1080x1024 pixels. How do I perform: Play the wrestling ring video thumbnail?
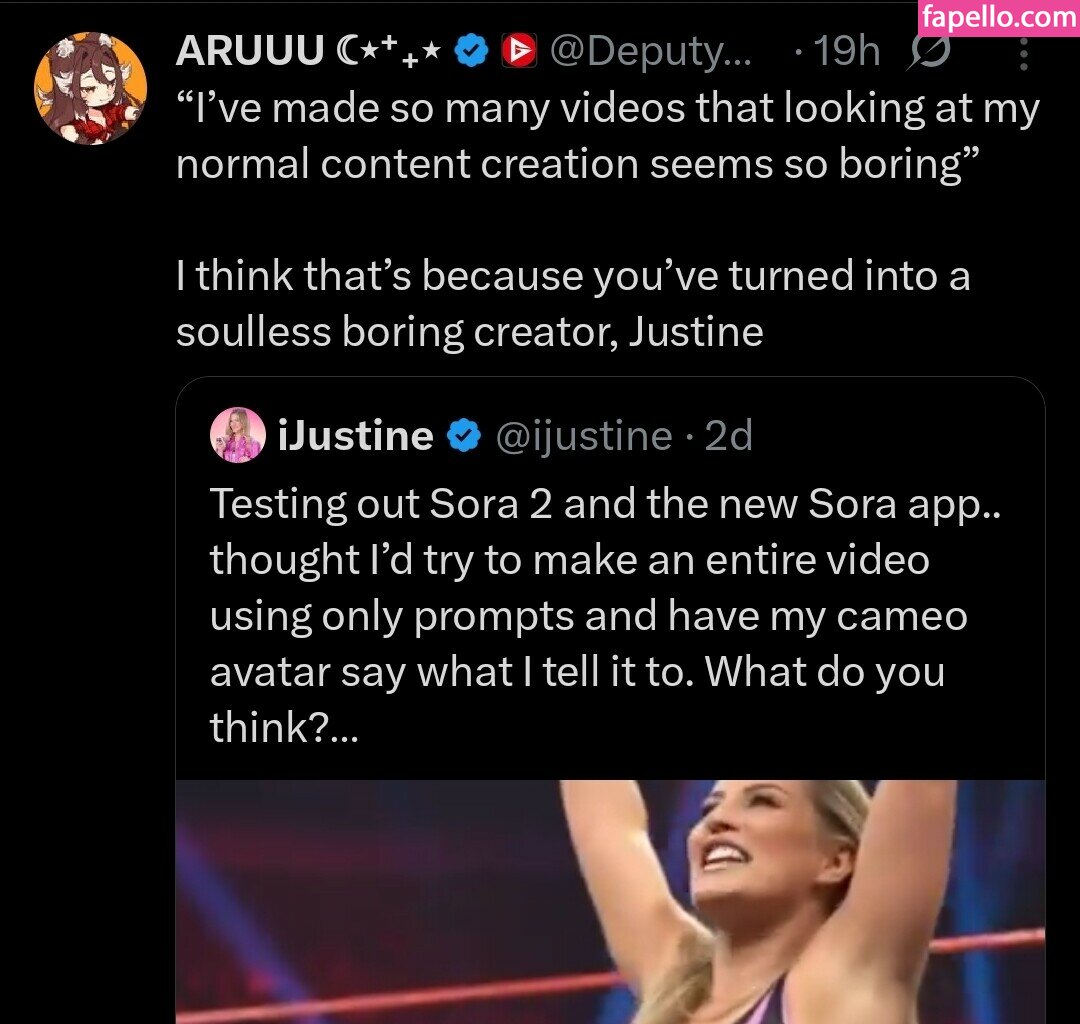(610, 902)
